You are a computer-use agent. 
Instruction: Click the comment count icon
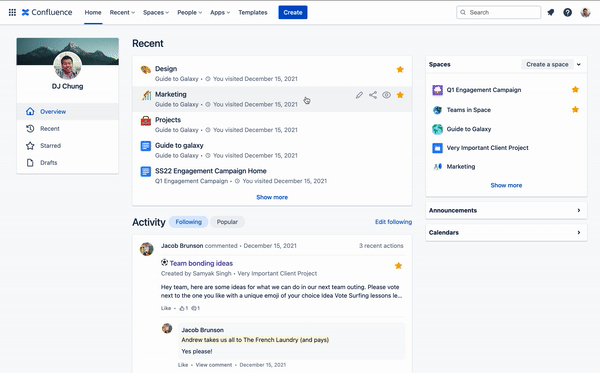[194, 308]
